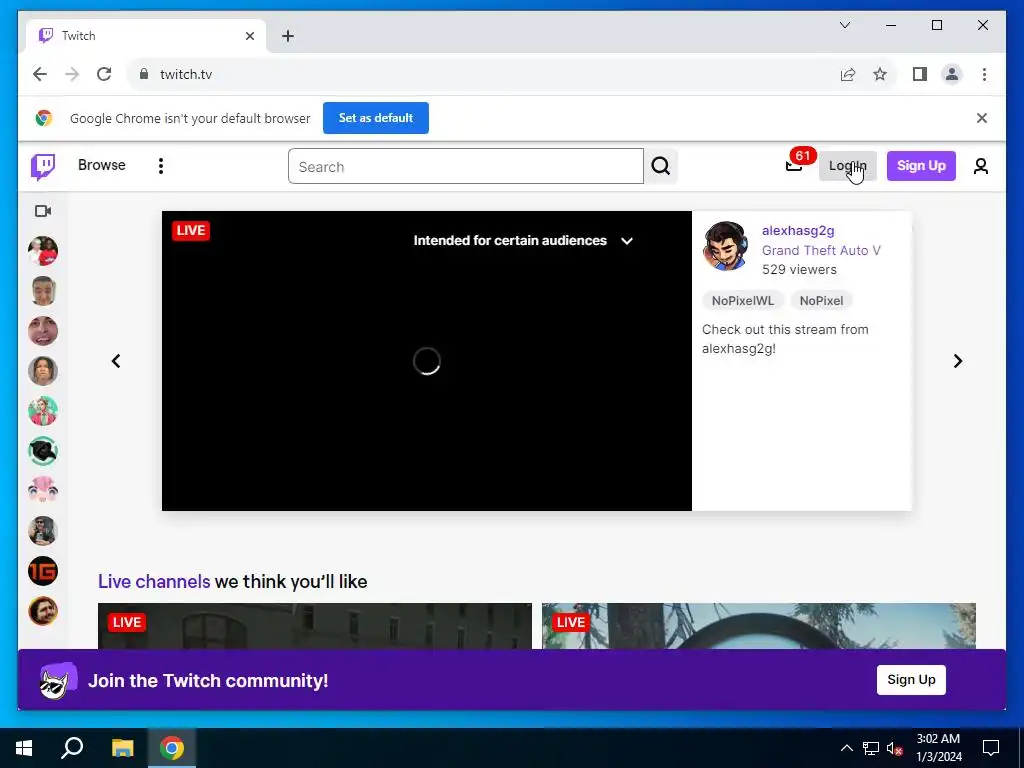Open alexhasg2g profile picture

(x=726, y=246)
